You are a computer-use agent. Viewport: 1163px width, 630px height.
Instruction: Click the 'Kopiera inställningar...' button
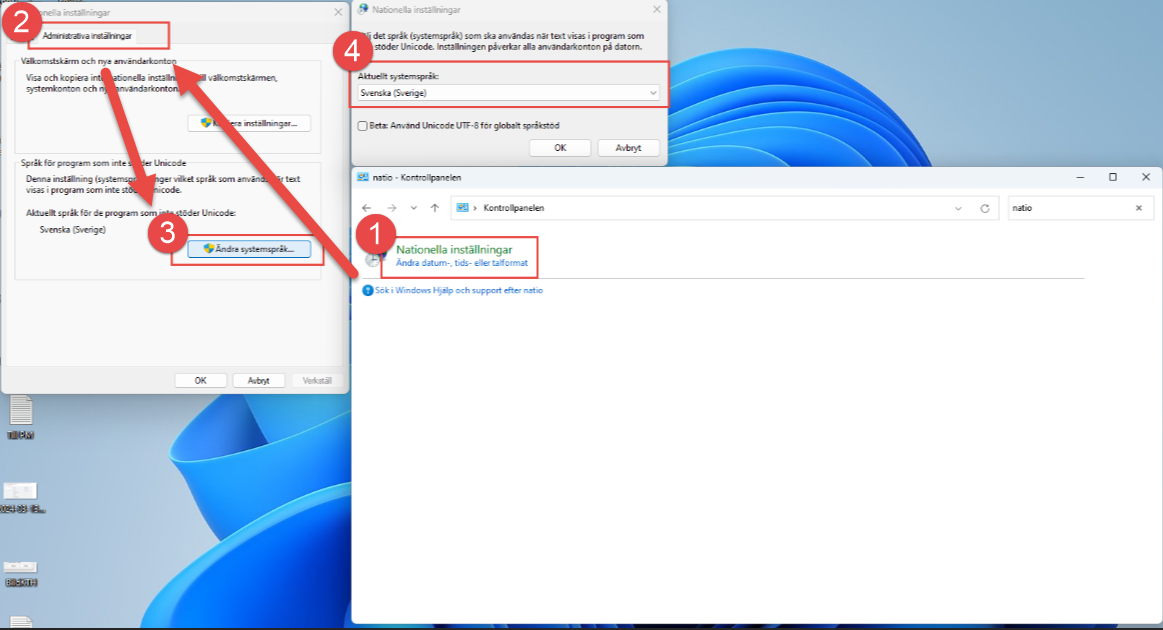[x=249, y=123]
